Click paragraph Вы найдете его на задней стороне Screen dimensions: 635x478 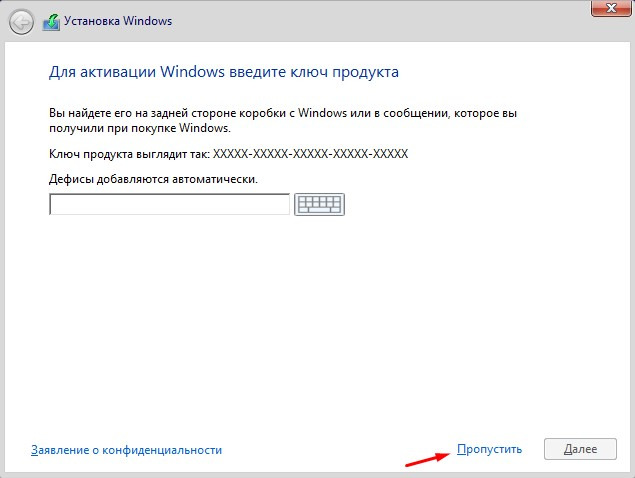[x=283, y=120]
